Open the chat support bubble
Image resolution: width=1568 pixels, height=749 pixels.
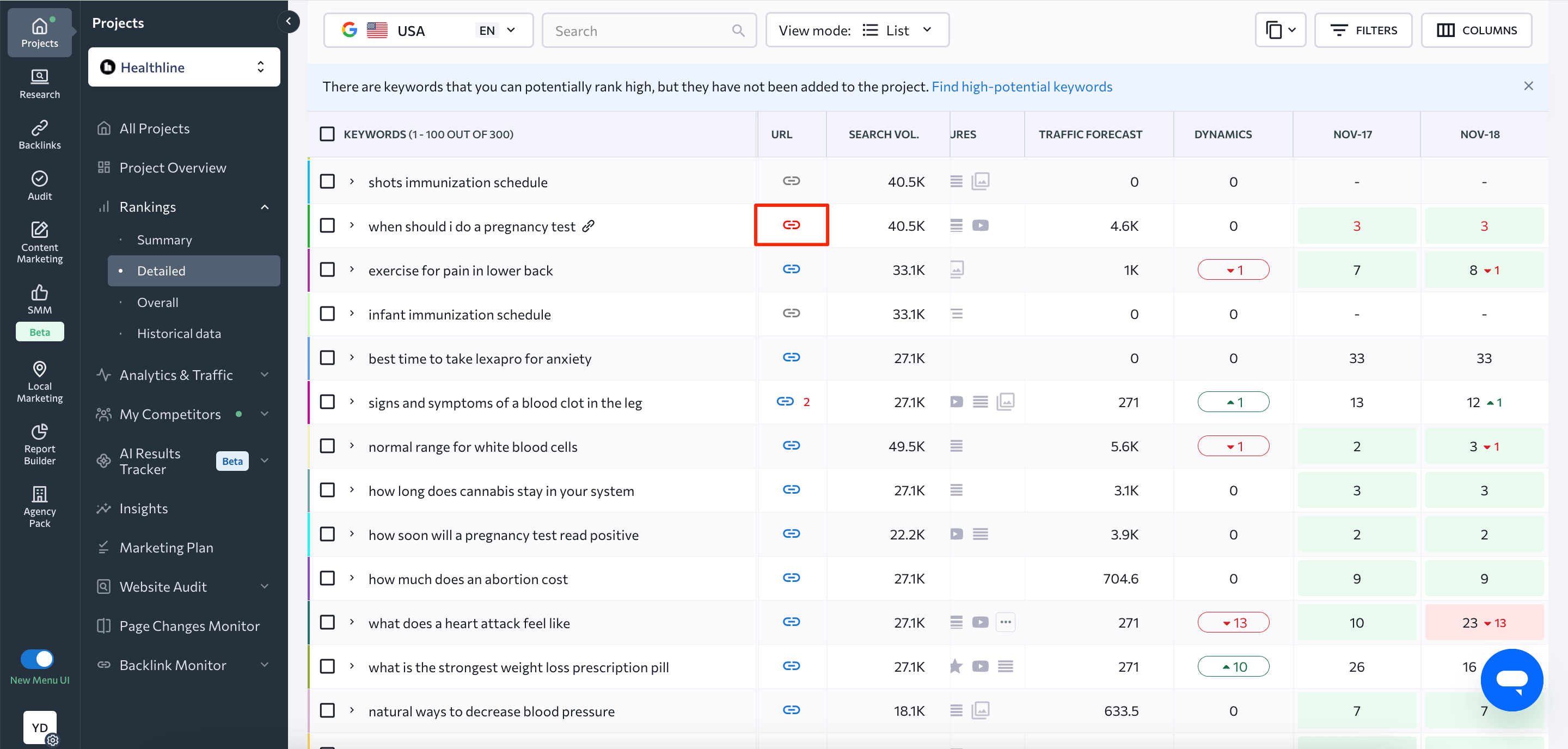pyautogui.click(x=1512, y=680)
